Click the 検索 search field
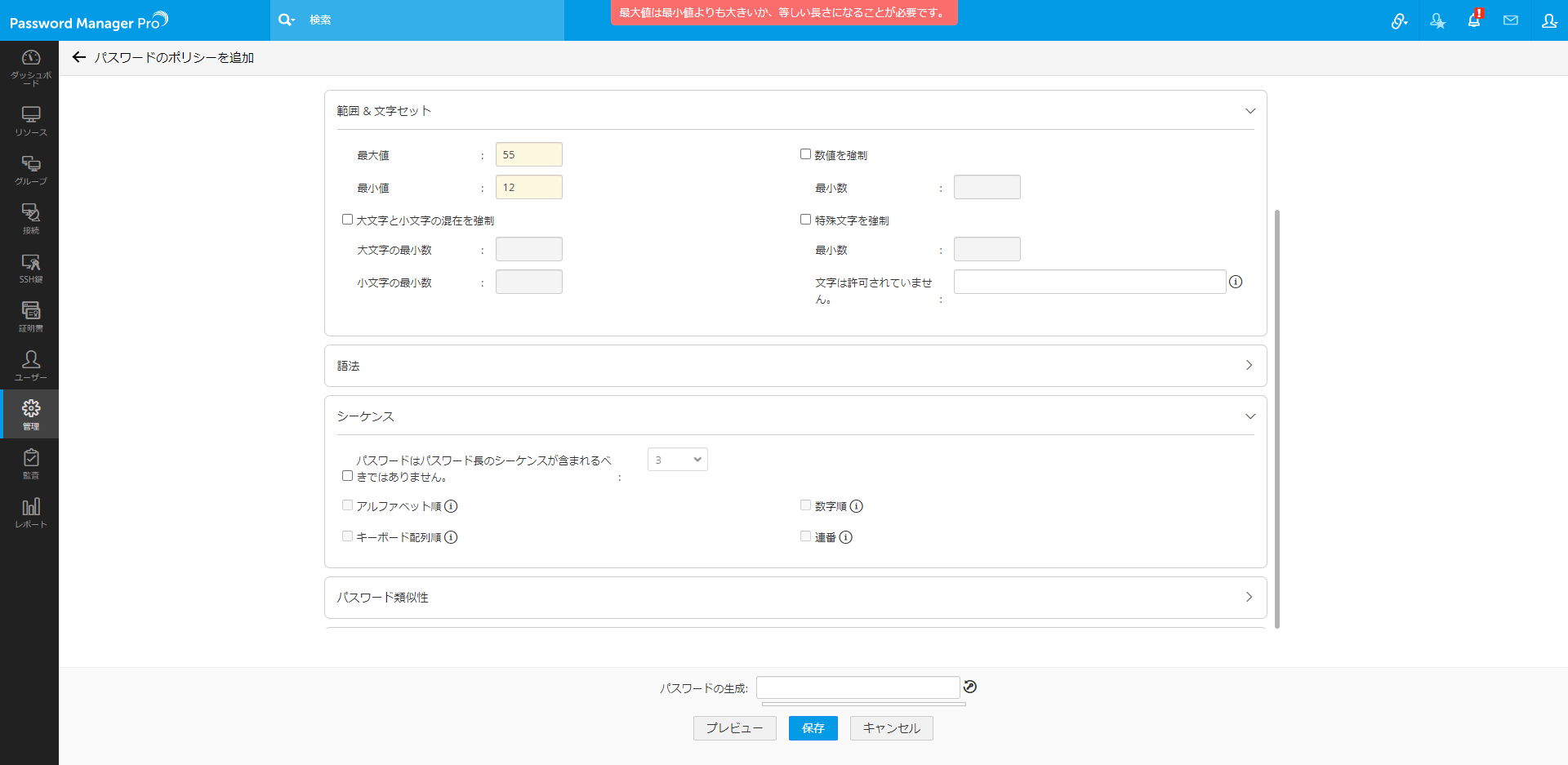The image size is (1568, 765). click(x=433, y=20)
